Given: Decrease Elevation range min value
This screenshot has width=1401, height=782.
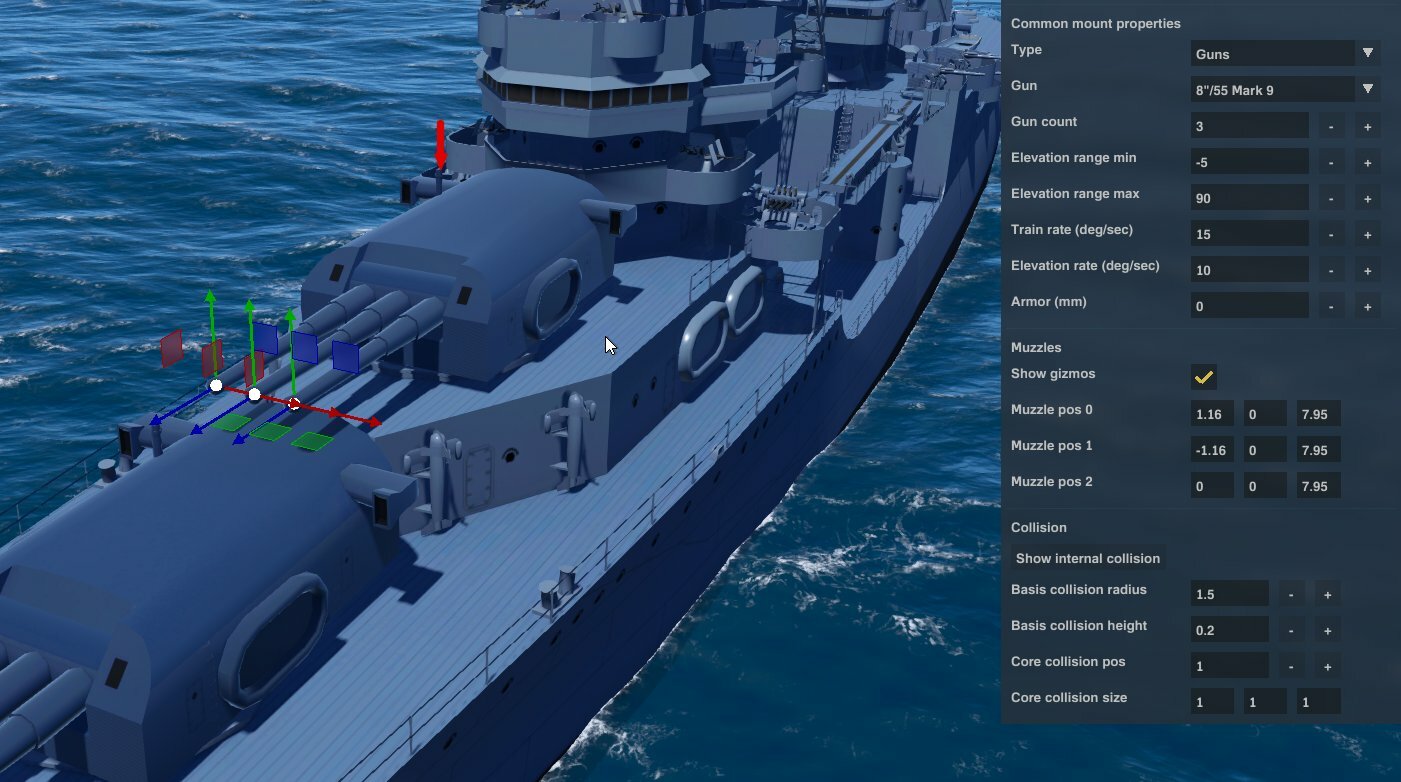Looking at the screenshot, I should (x=1331, y=162).
